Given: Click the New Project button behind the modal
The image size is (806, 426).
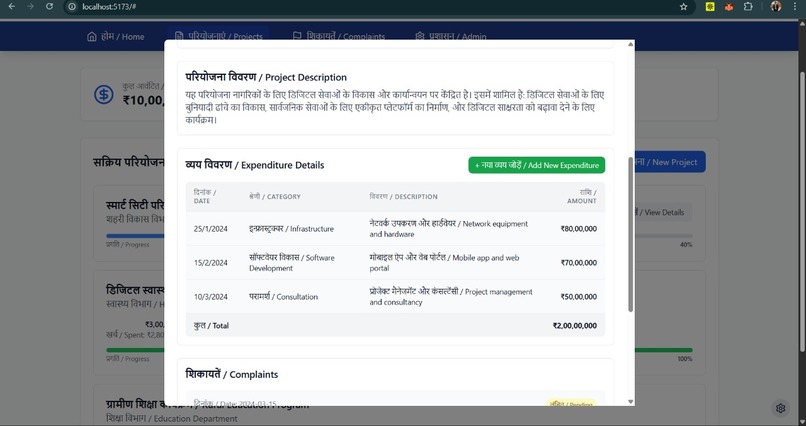Looking at the screenshot, I should [x=670, y=162].
